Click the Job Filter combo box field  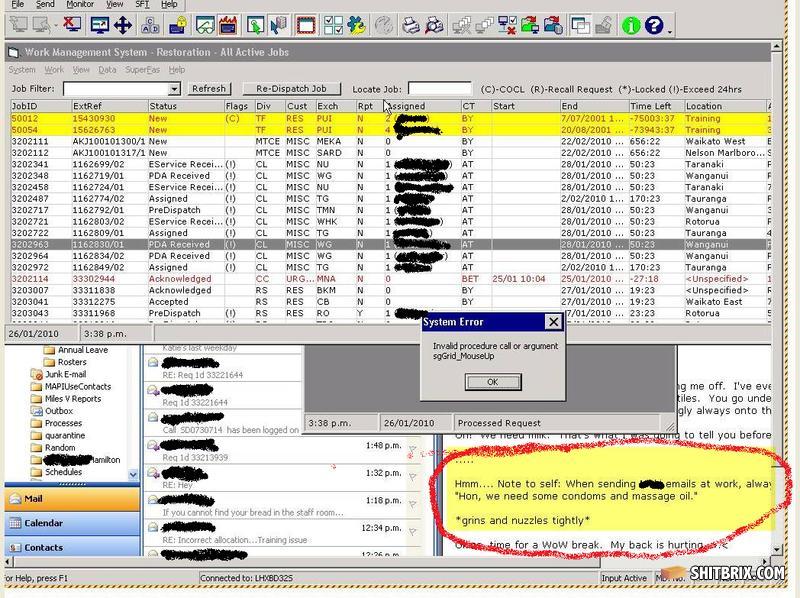(121, 89)
